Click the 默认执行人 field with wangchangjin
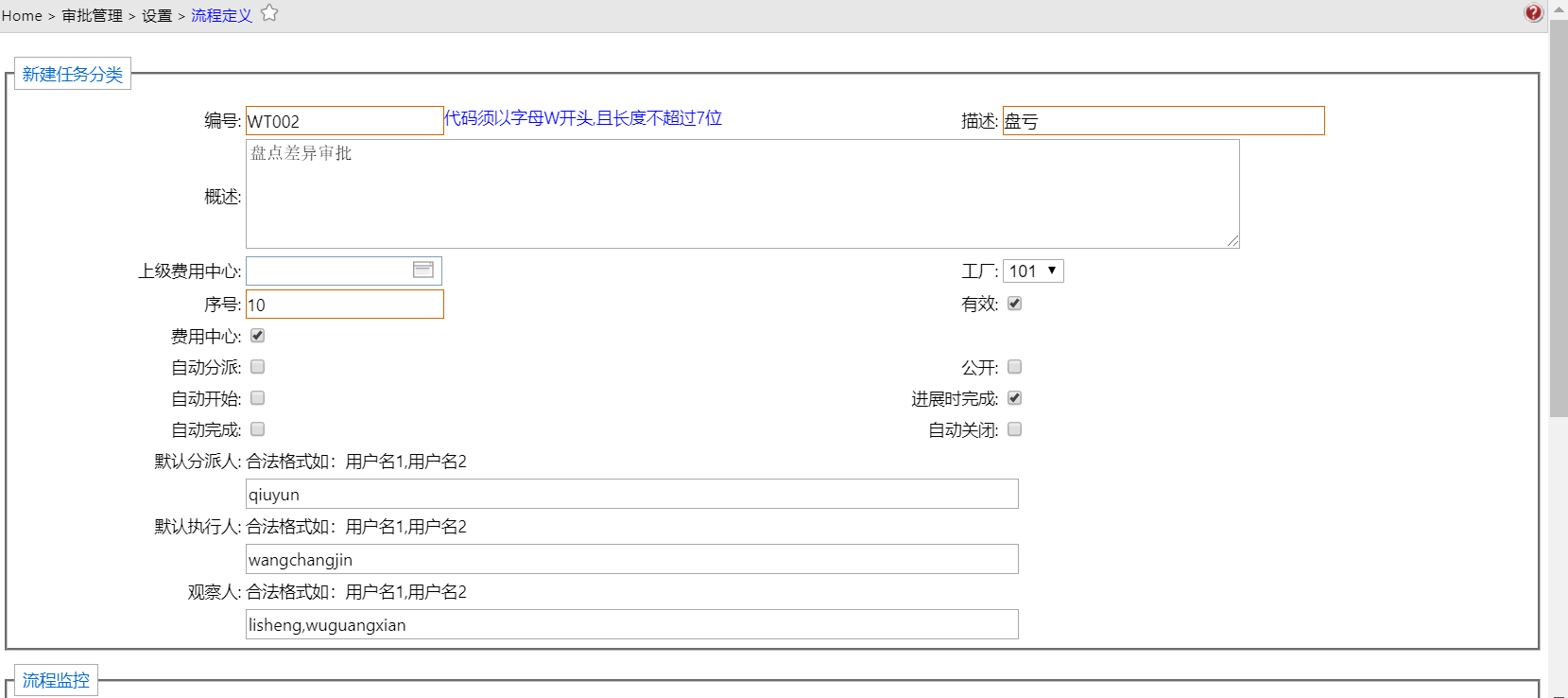The image size is (1568, 698). pyautogui.click(x=632, y=559)
